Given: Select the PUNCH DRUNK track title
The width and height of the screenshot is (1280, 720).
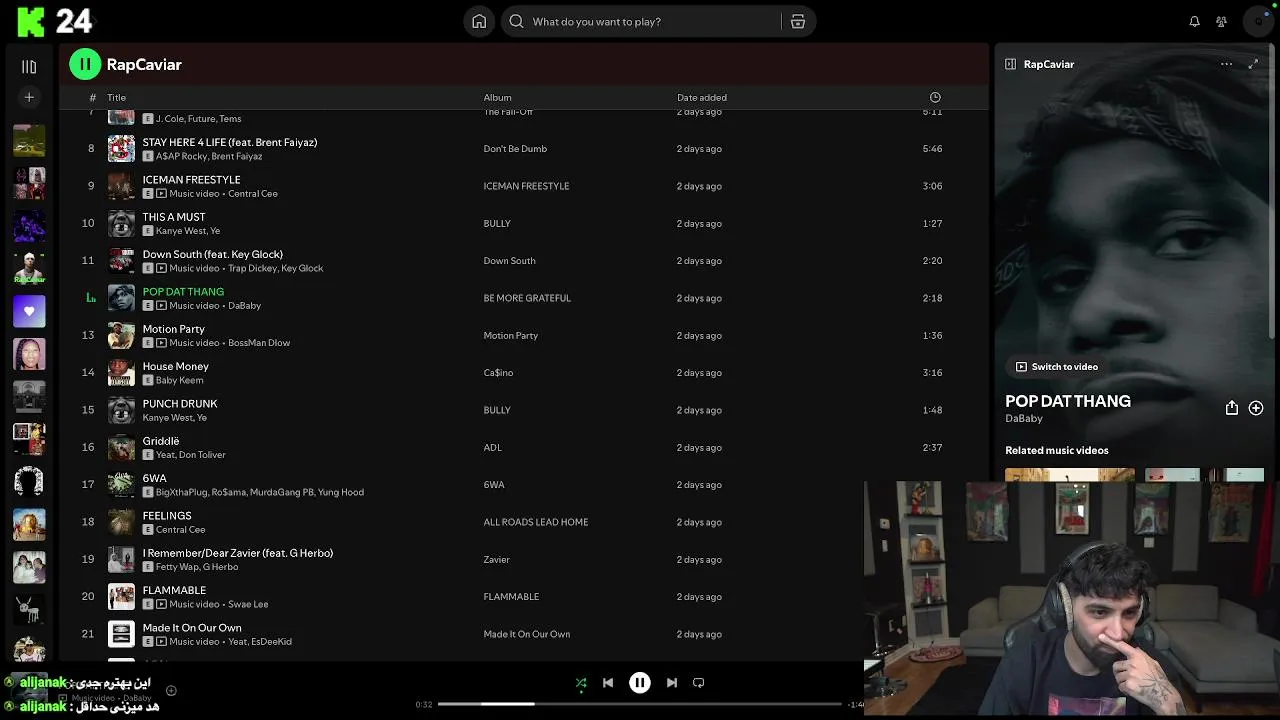Looking at the screenshot, I should (x=179, y=404).
